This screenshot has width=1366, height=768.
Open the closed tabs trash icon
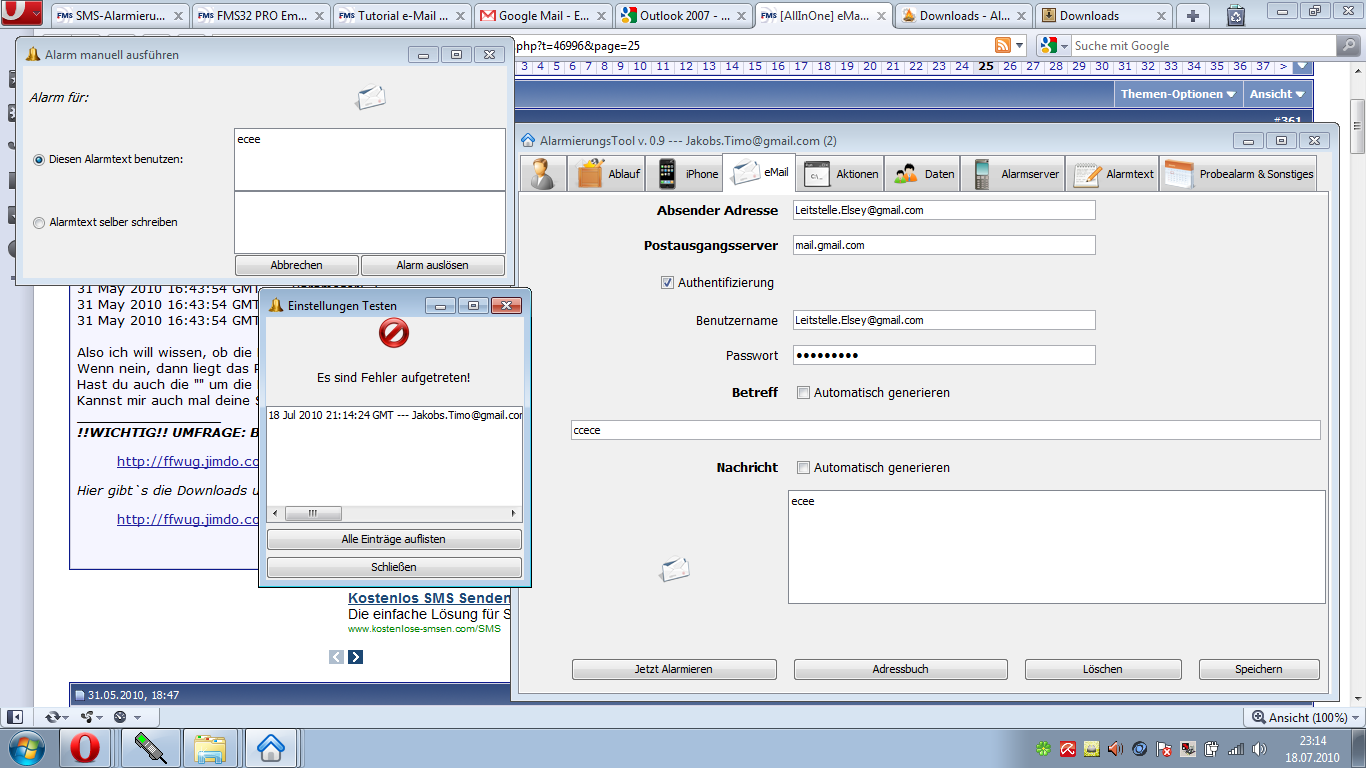[x=1236, y=14]
